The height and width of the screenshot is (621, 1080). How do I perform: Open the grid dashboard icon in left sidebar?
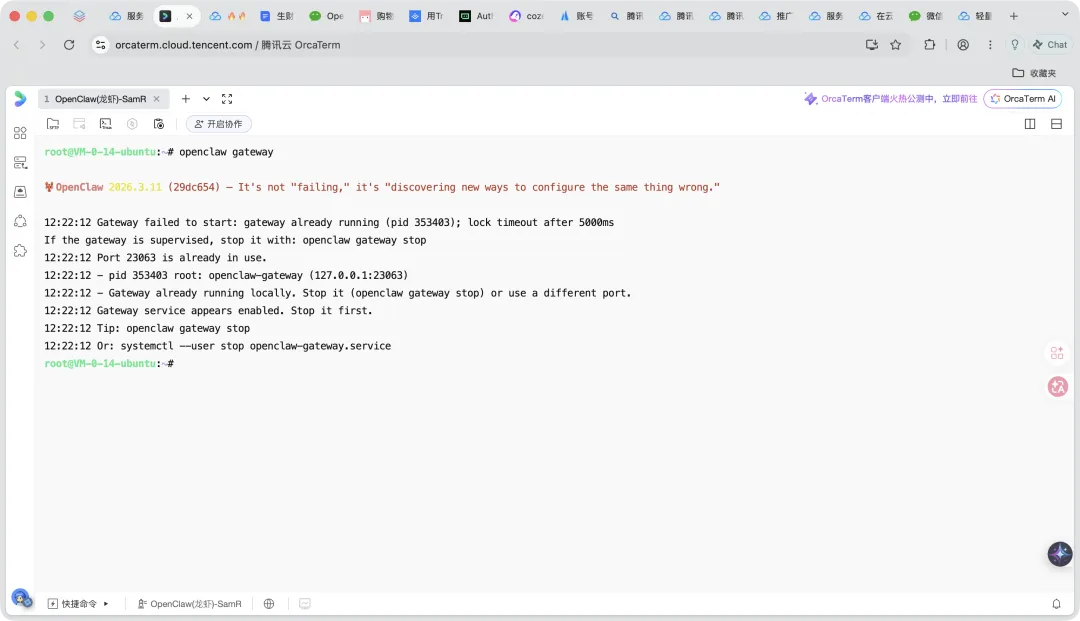pos(20,133)
